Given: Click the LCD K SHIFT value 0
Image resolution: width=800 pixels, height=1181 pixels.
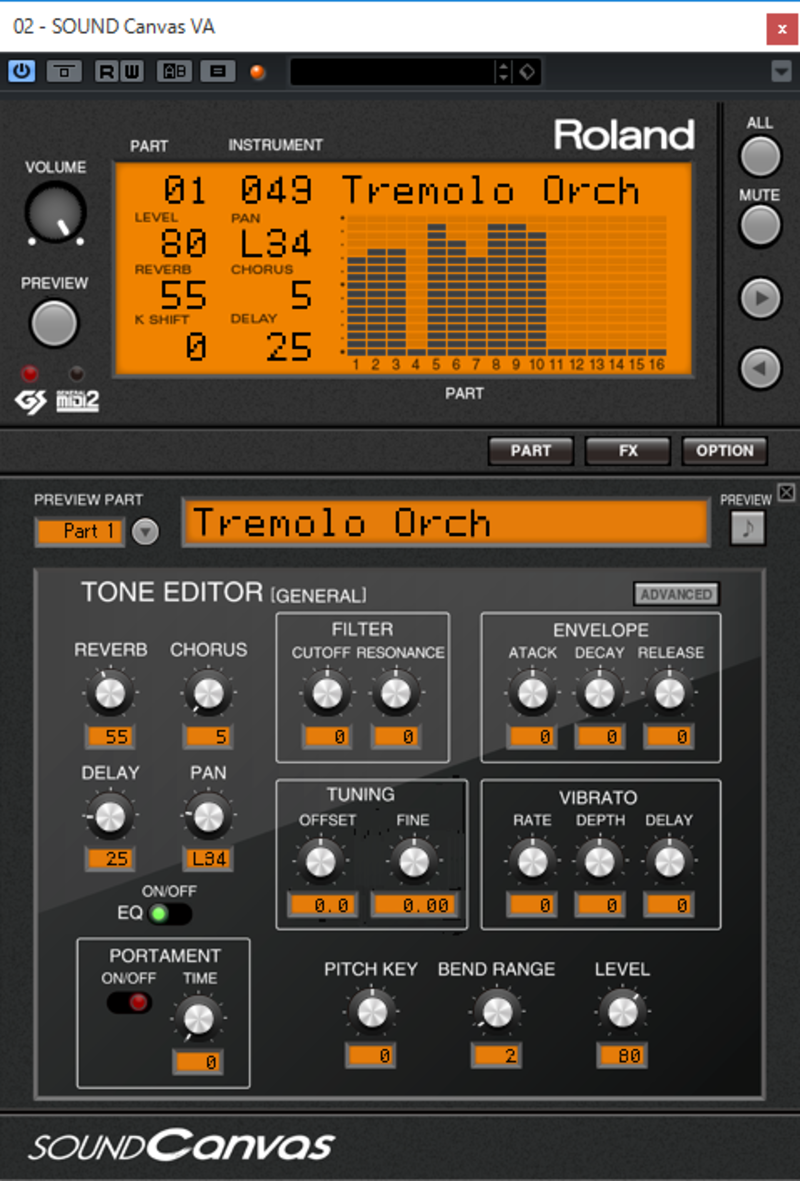Looking at the screenshot, I should [x=196, y=347].
